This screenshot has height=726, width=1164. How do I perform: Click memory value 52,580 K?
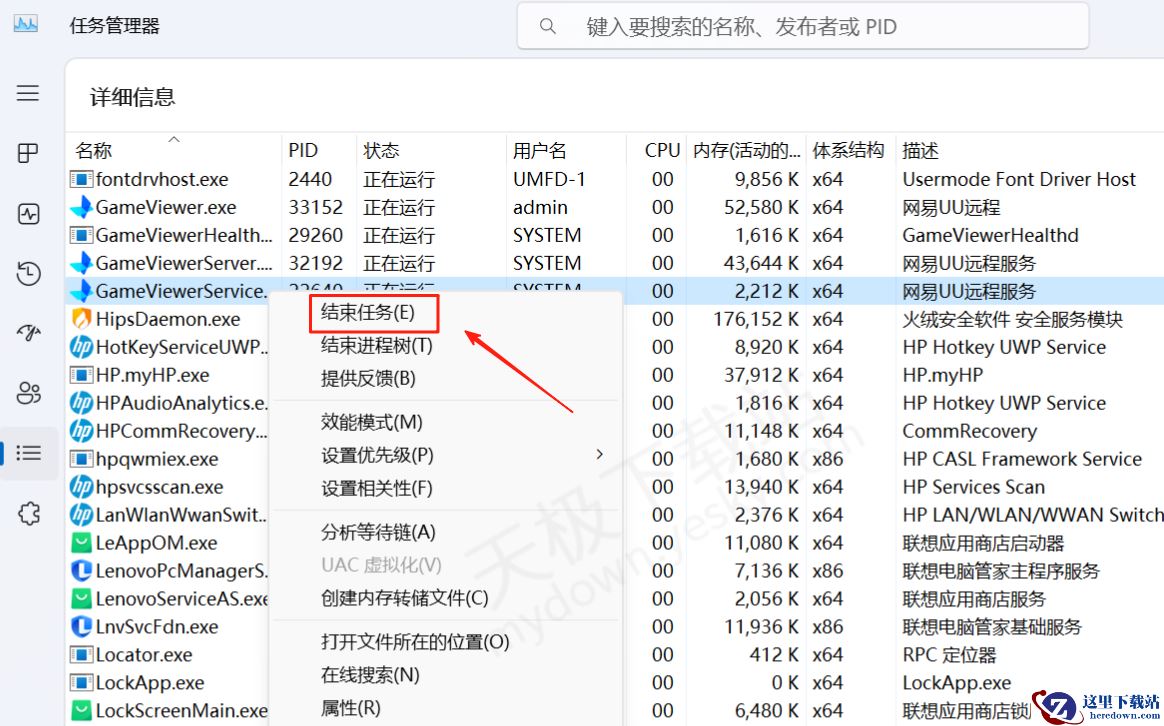coord(761,207)
